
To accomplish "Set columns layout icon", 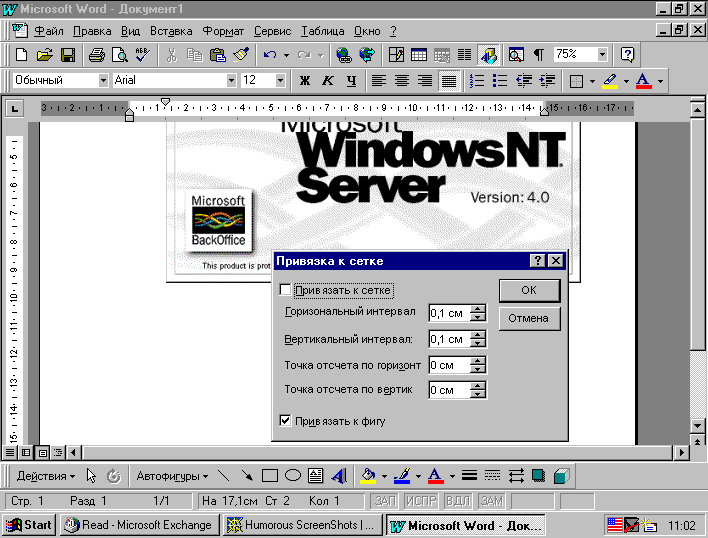I will 464,55.
